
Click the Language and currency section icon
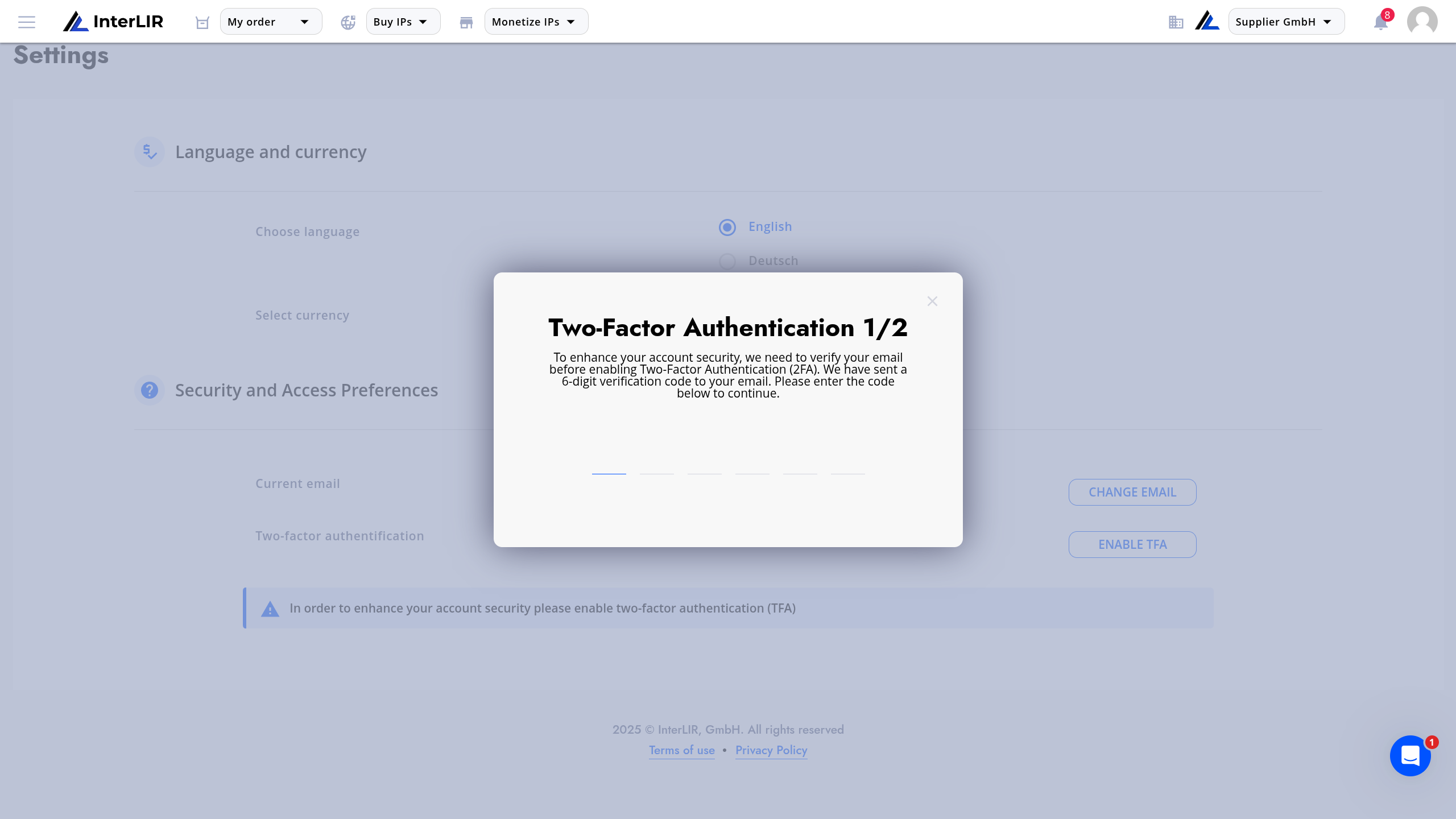pos(150,152)
